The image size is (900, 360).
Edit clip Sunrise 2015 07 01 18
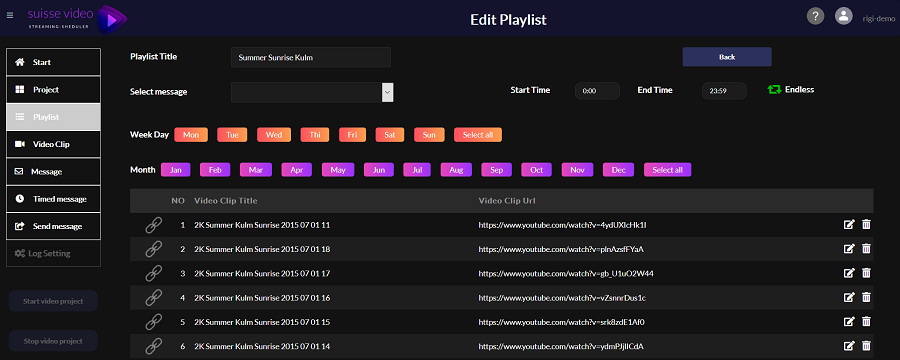pyautogui.click(x=848, y=249)
